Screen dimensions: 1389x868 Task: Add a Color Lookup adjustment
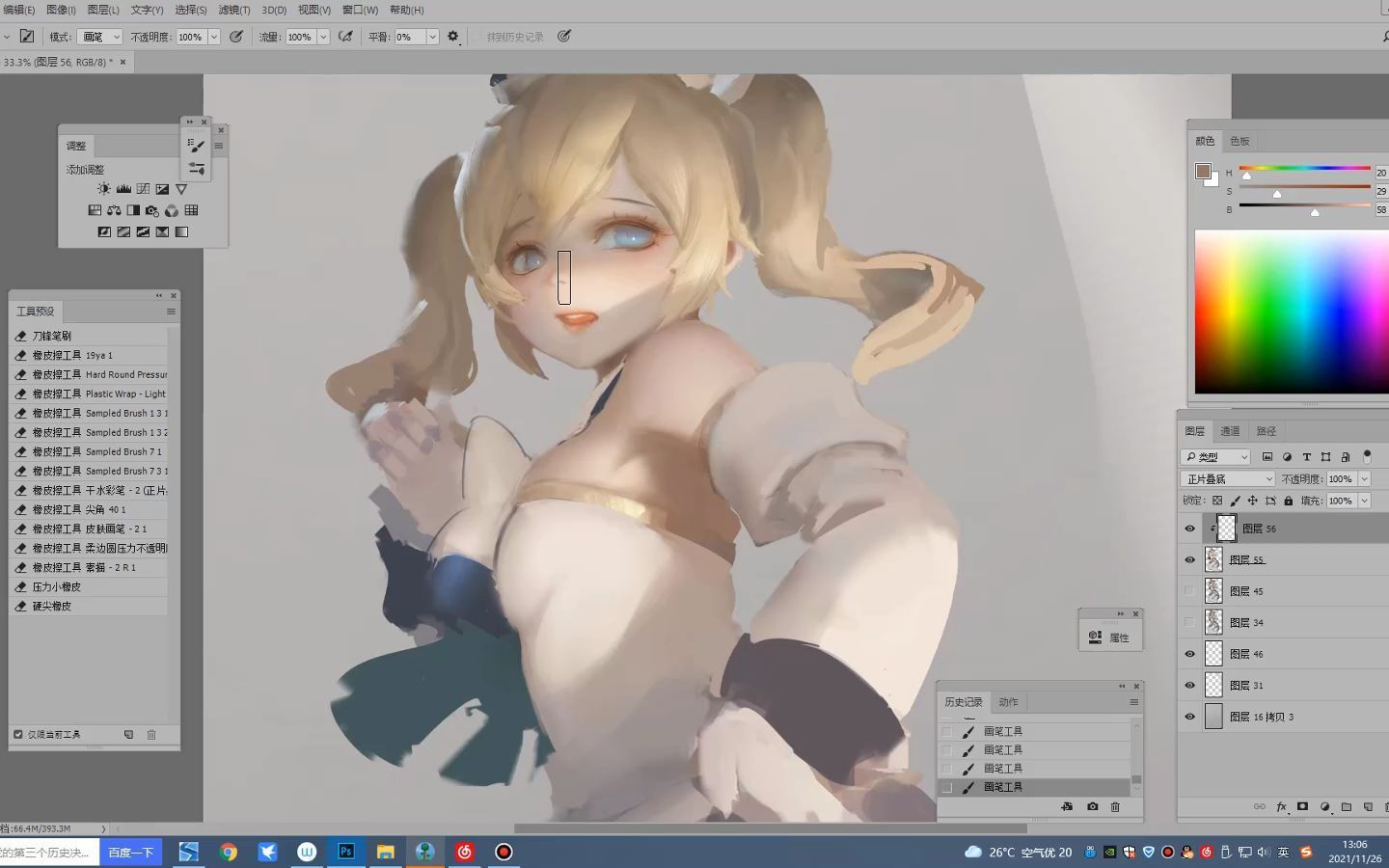pyautogui.click(x=191, y=210)
